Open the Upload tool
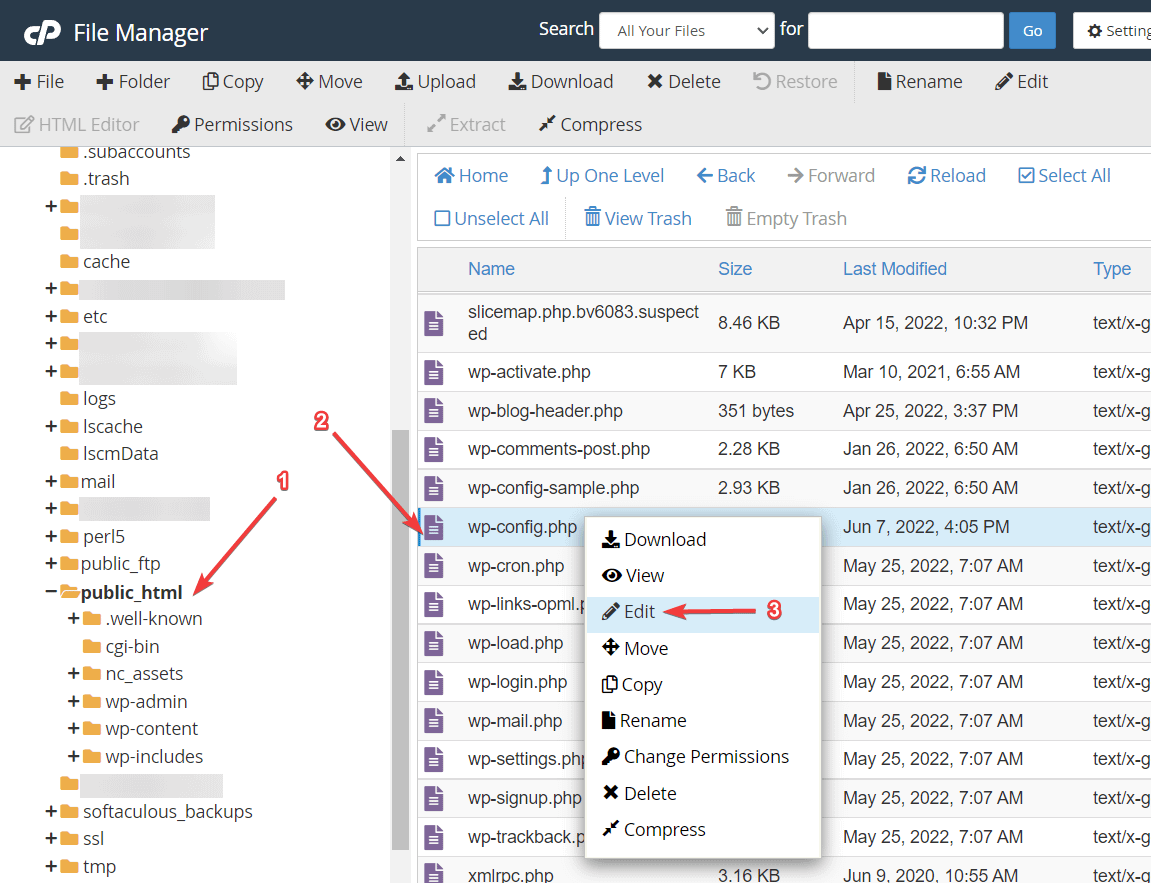Screen dimensions: 1151x883 tap(435, 81)
